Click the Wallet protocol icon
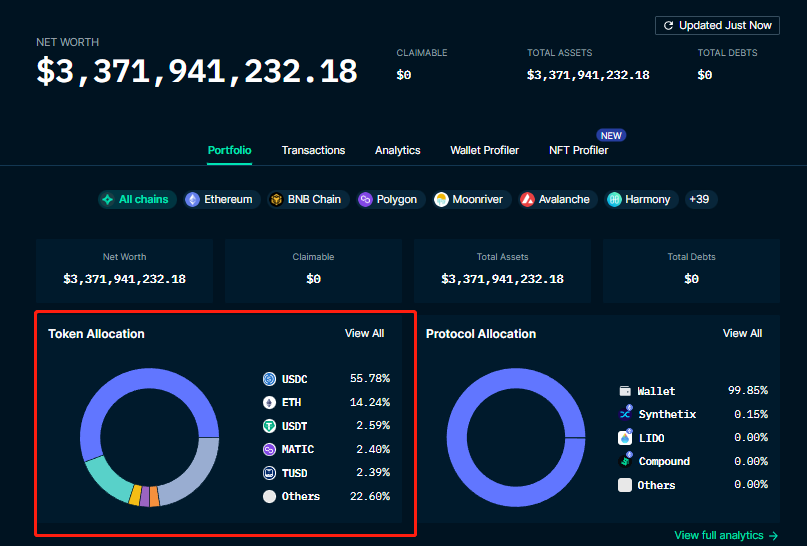807x546 pixels. click(x=625, y=391)
